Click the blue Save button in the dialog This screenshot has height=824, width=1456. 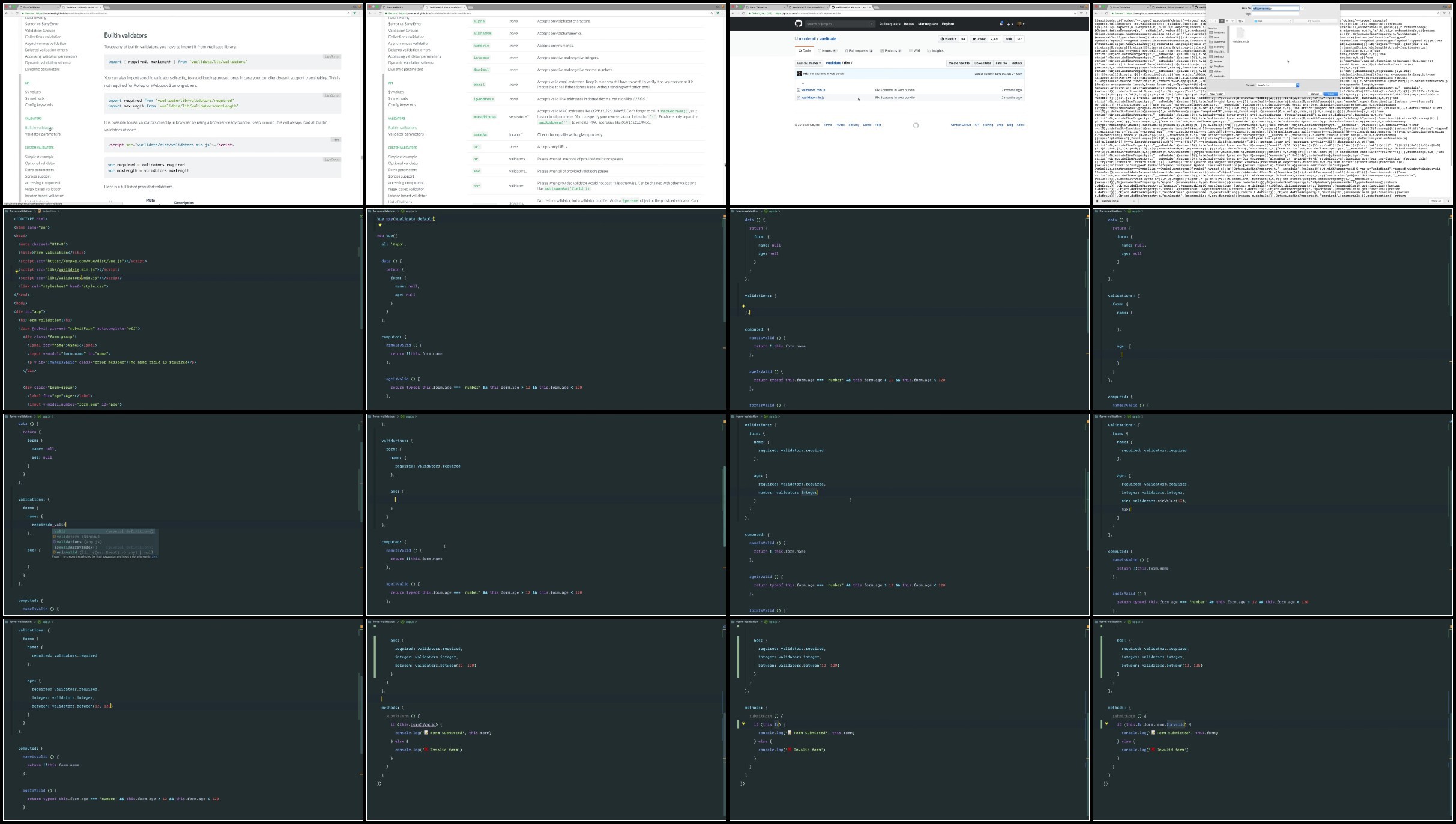point(1331,94)
